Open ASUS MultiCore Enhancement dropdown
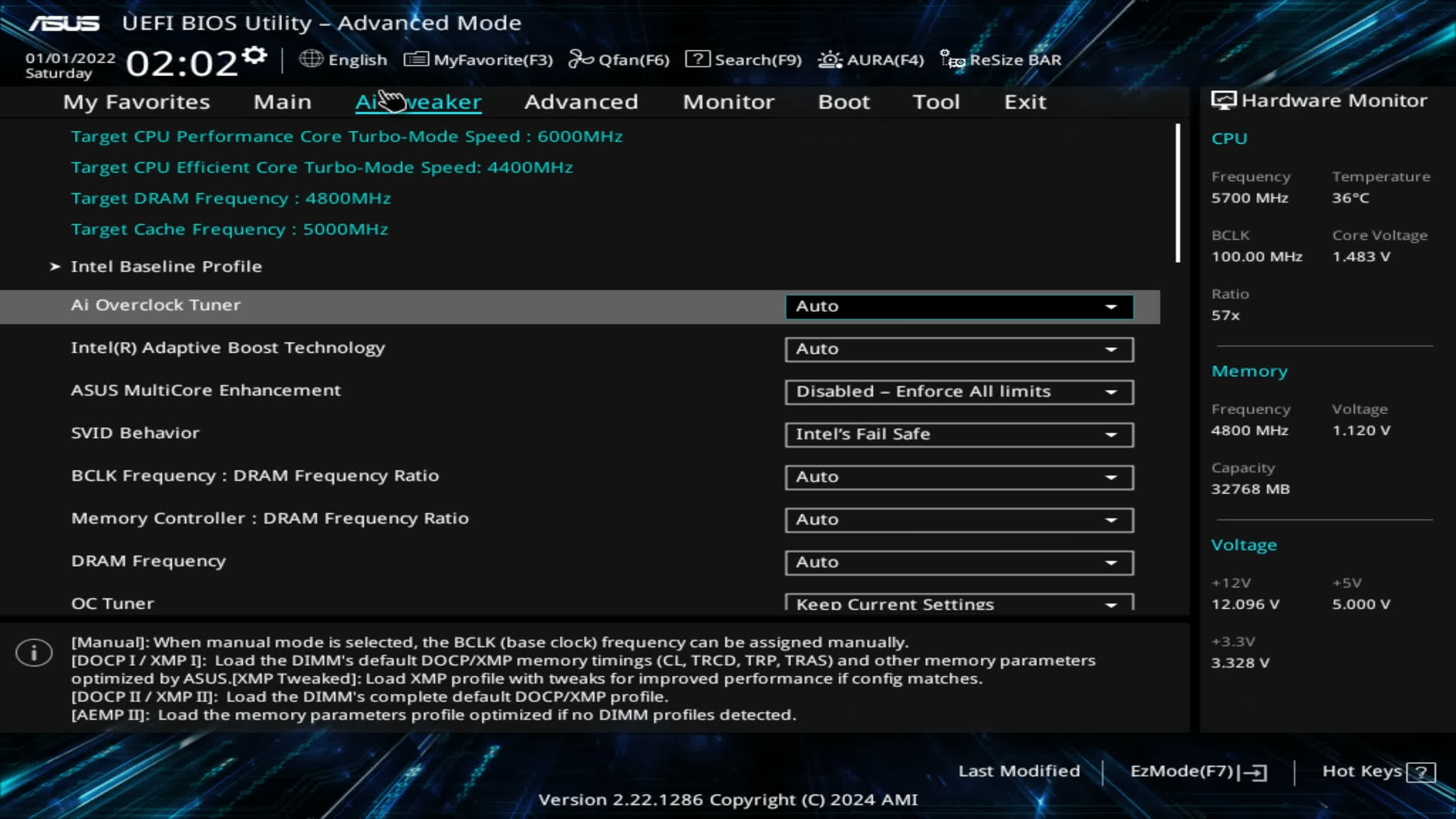Screen dimensions: 1456x819 click(x=959, y=392)
